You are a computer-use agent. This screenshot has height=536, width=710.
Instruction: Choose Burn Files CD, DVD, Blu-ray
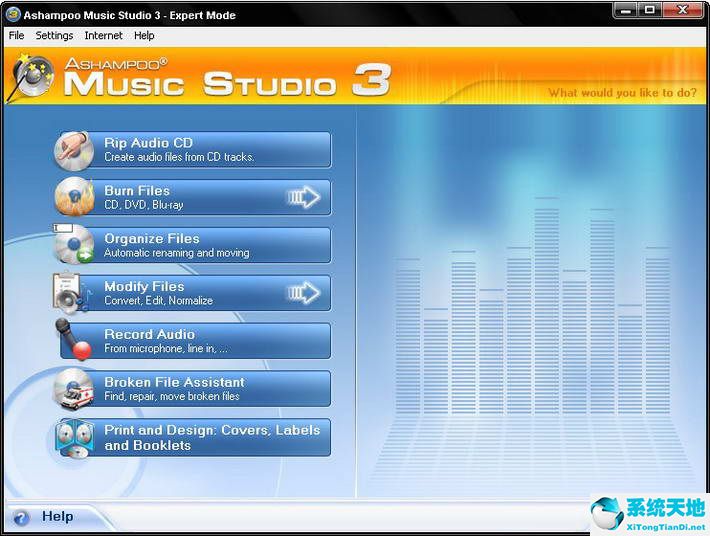(x=195, y=197)
